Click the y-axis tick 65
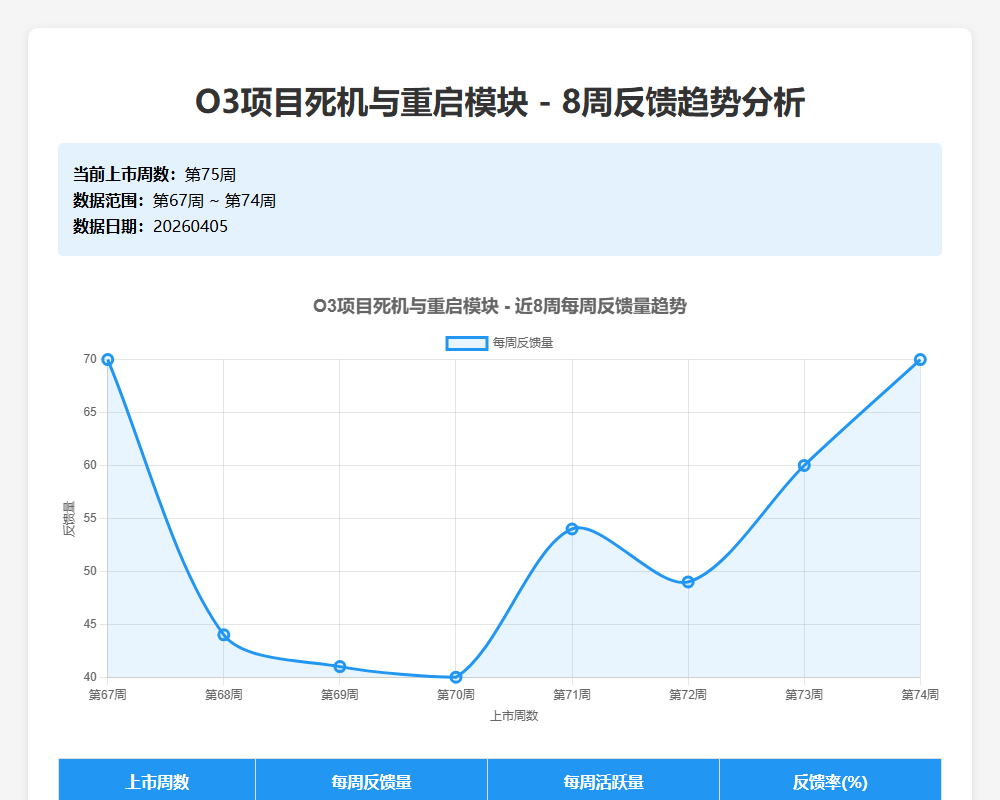Image resolution: width=1000 pixels, height=800 pixels. click(90, 412)
